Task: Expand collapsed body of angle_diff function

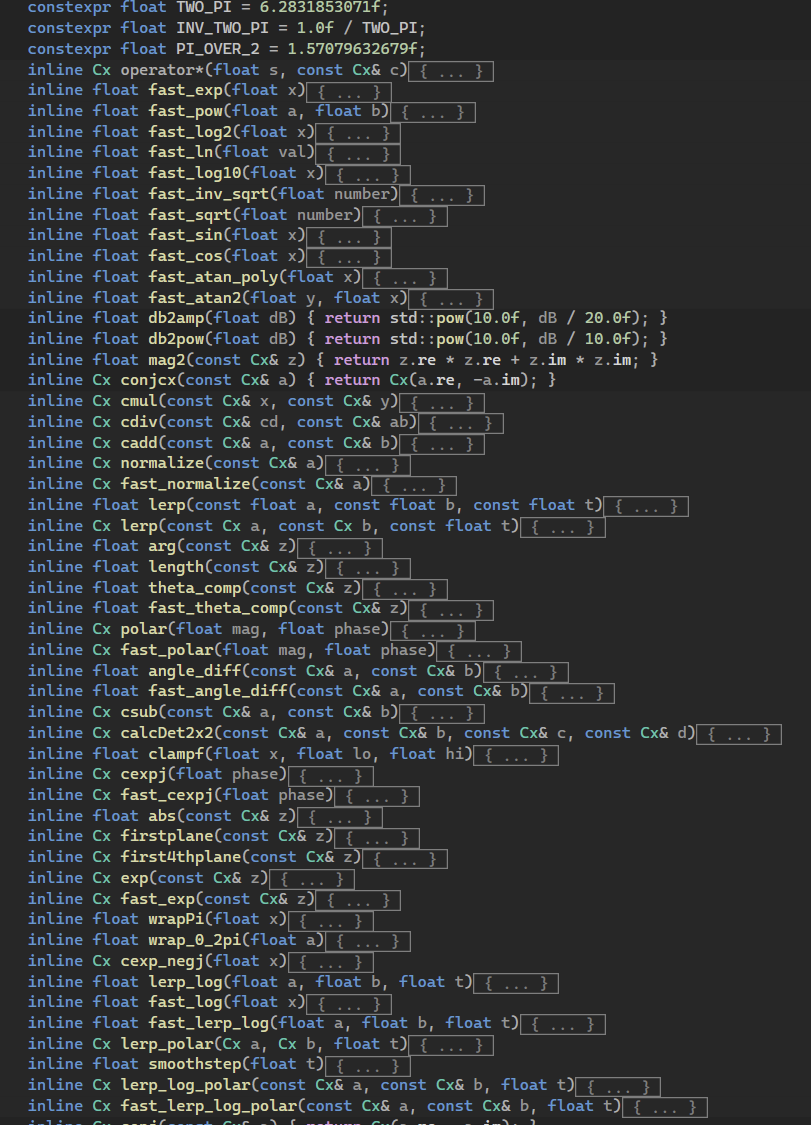Action: click(526, 672)
